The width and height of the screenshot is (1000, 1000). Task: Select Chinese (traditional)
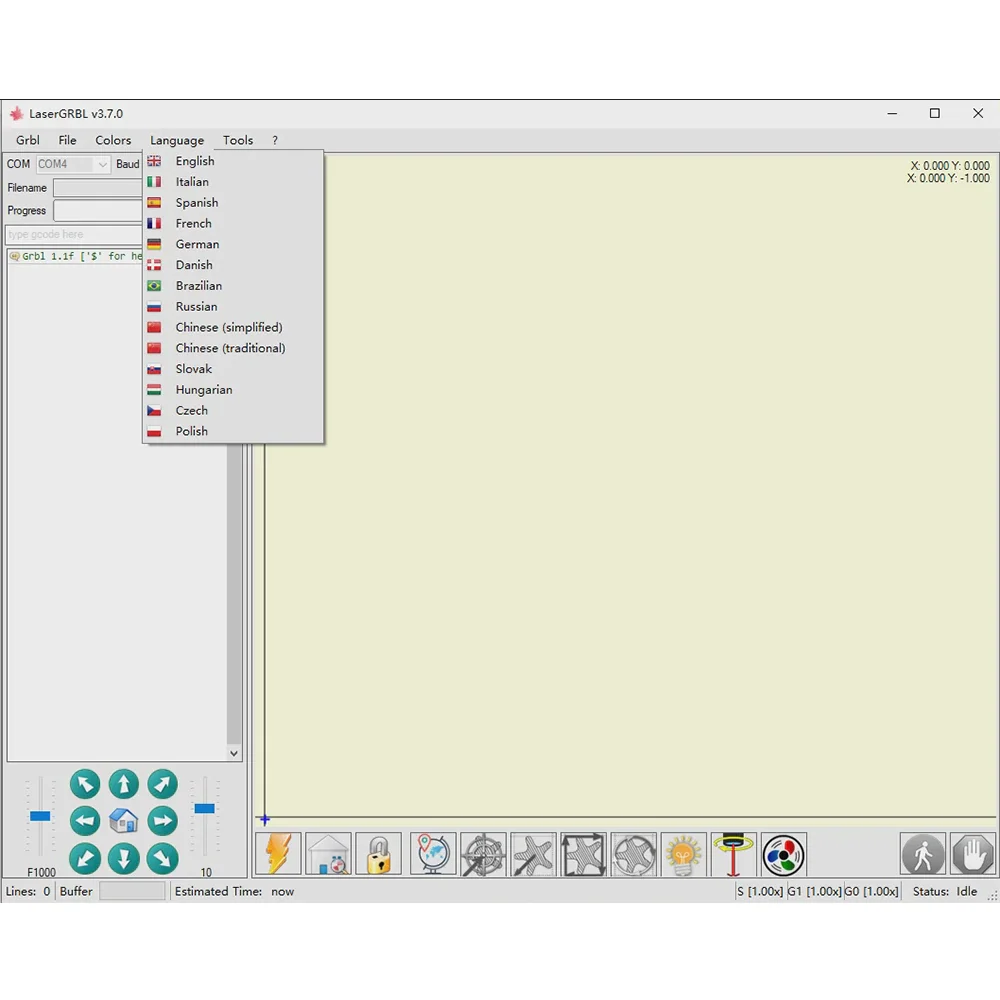pos(233,348)
